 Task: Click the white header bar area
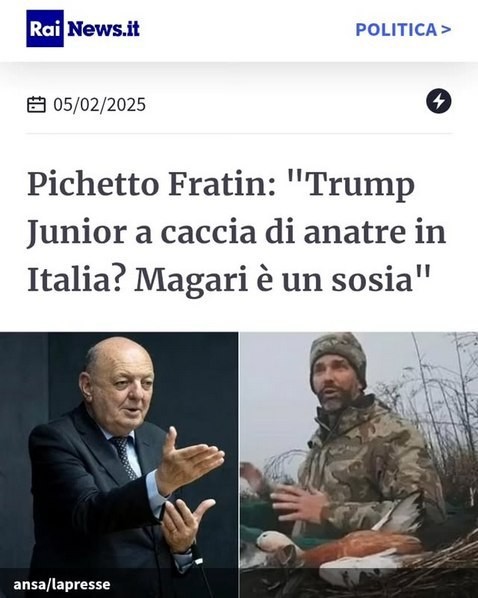[239, 31]
